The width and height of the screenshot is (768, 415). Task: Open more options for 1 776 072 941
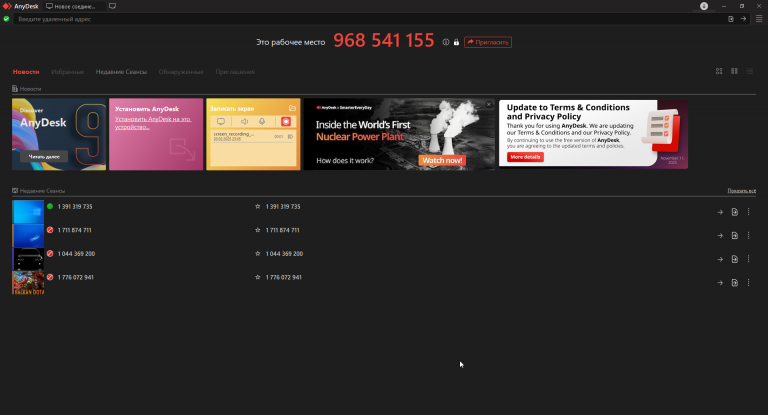(748, 282)
